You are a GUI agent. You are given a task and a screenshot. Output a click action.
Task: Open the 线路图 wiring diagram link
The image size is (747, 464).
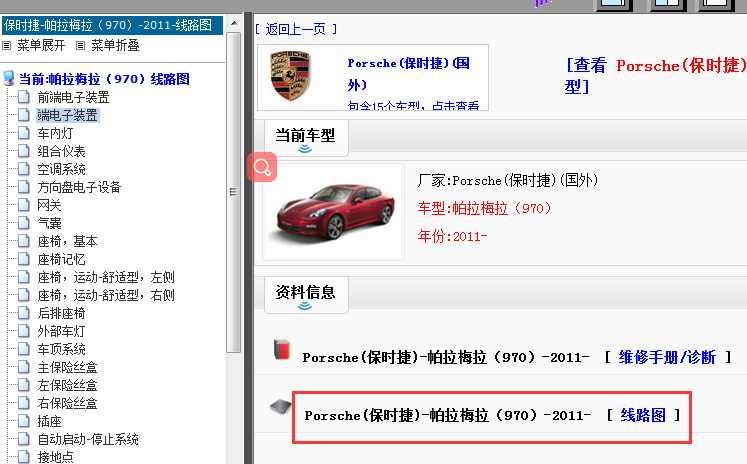coord(643,415)
